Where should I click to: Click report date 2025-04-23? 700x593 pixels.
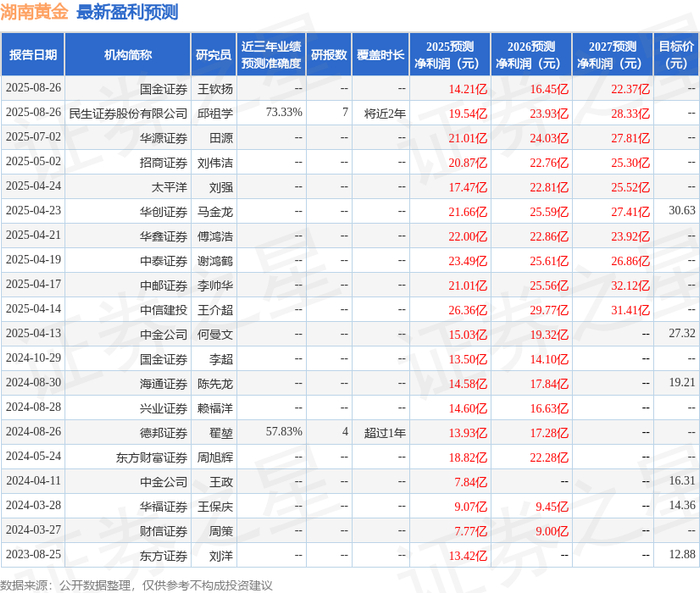tap(33, 210)
